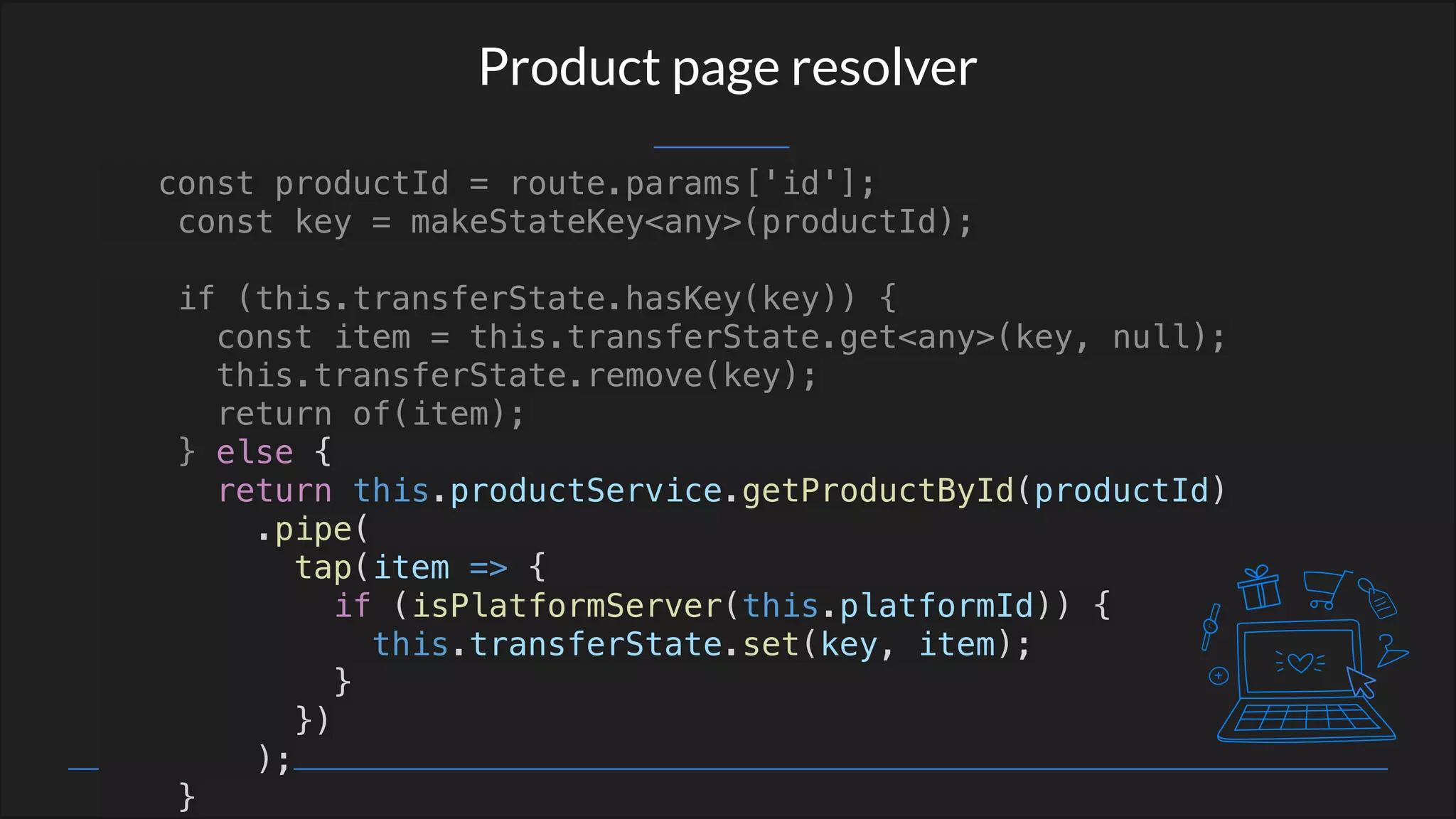Screen dimensions: 1456x819
Task: Click the "else" keyword in code
Action: (255, 452)
